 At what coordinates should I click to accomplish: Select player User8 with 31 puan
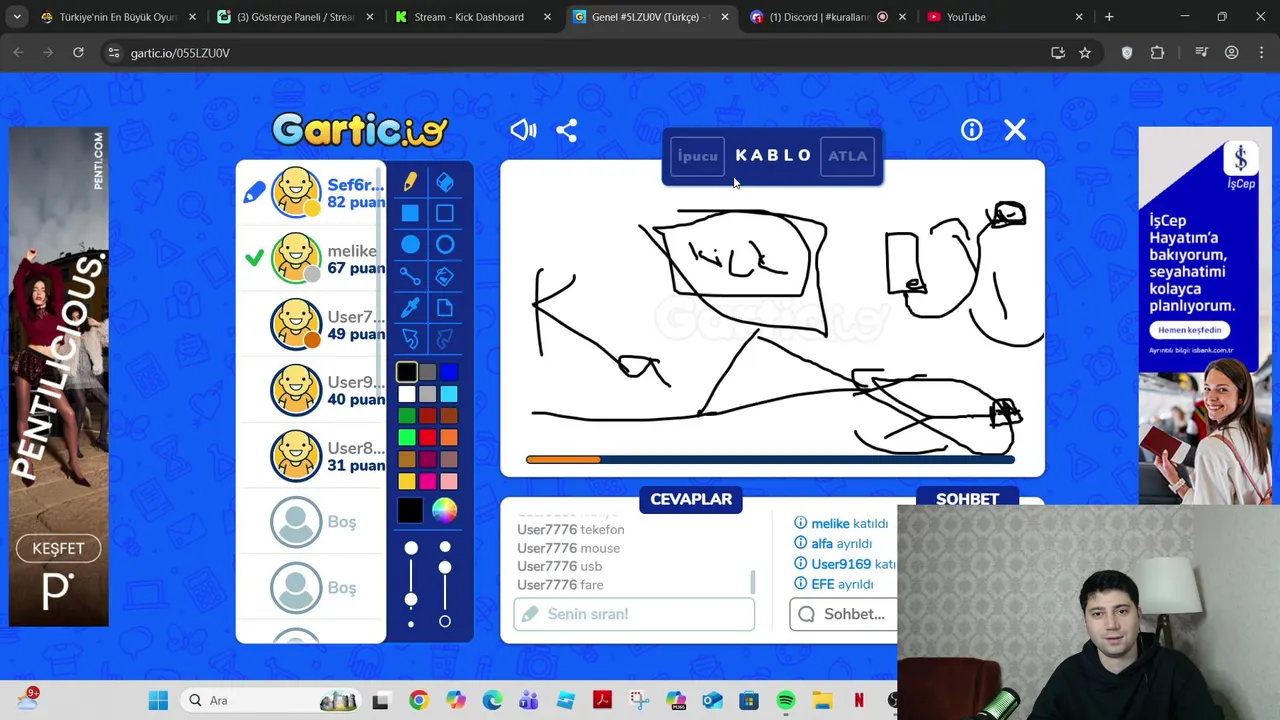(312, 456)
